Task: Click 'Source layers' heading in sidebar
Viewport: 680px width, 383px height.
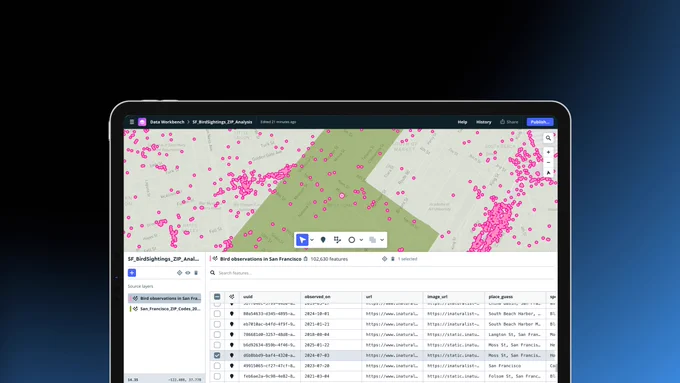Action: pyautogui.click(x=141, y=286)
